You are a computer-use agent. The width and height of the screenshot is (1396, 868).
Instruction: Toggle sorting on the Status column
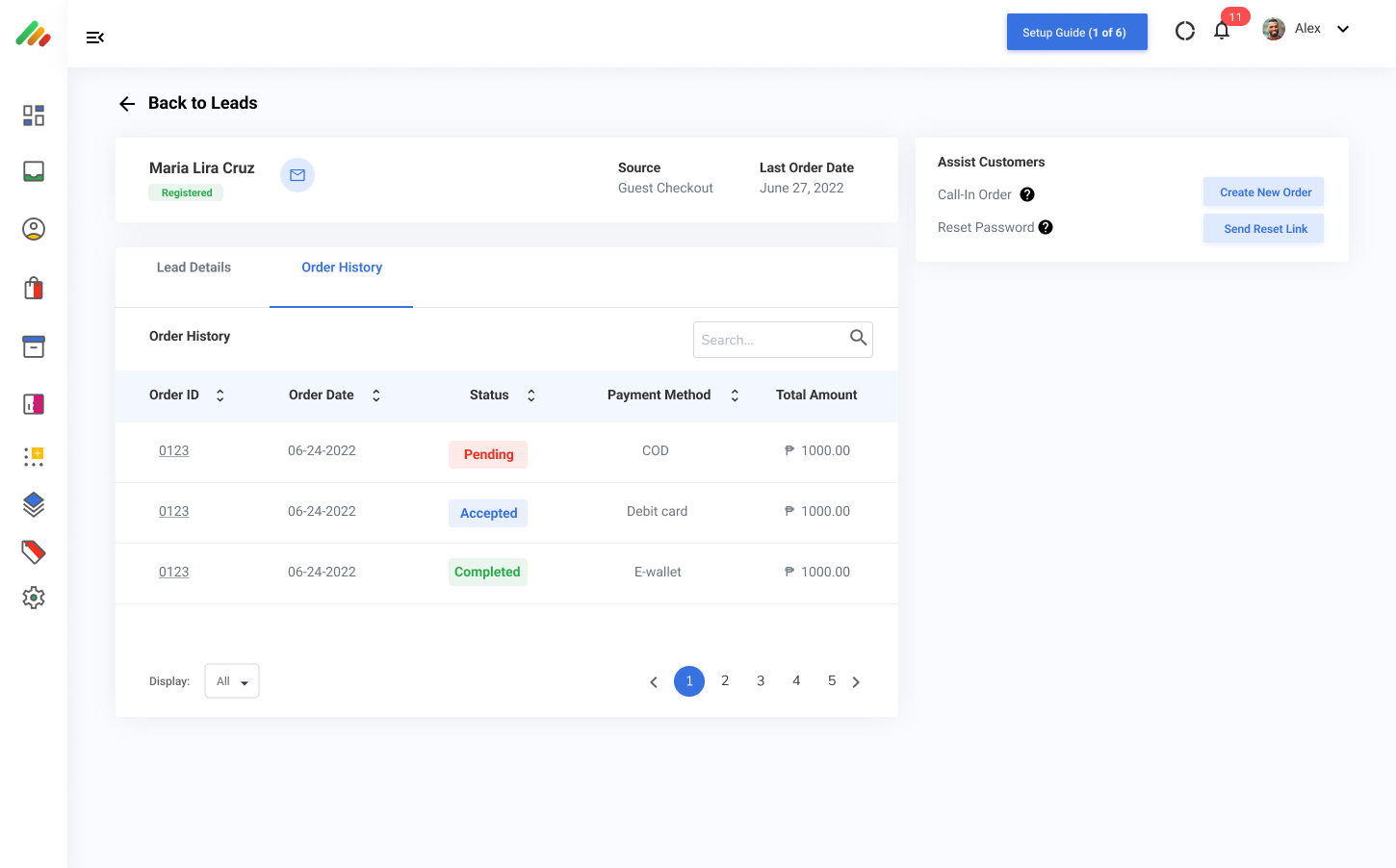[530, 396]
